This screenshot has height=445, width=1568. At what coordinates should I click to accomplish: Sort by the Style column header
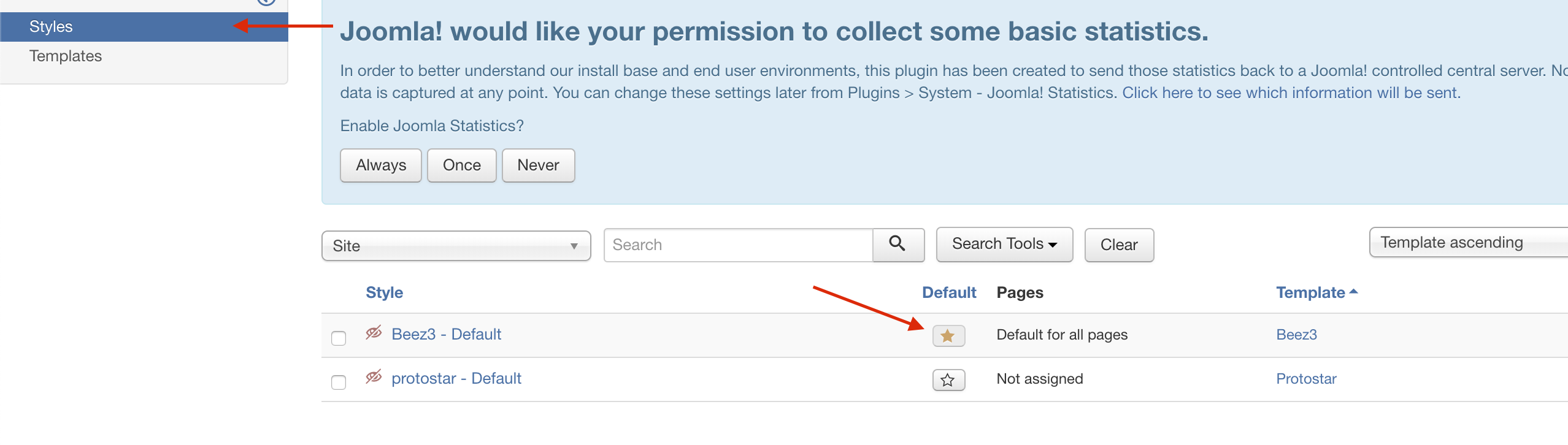pos(384,293)
